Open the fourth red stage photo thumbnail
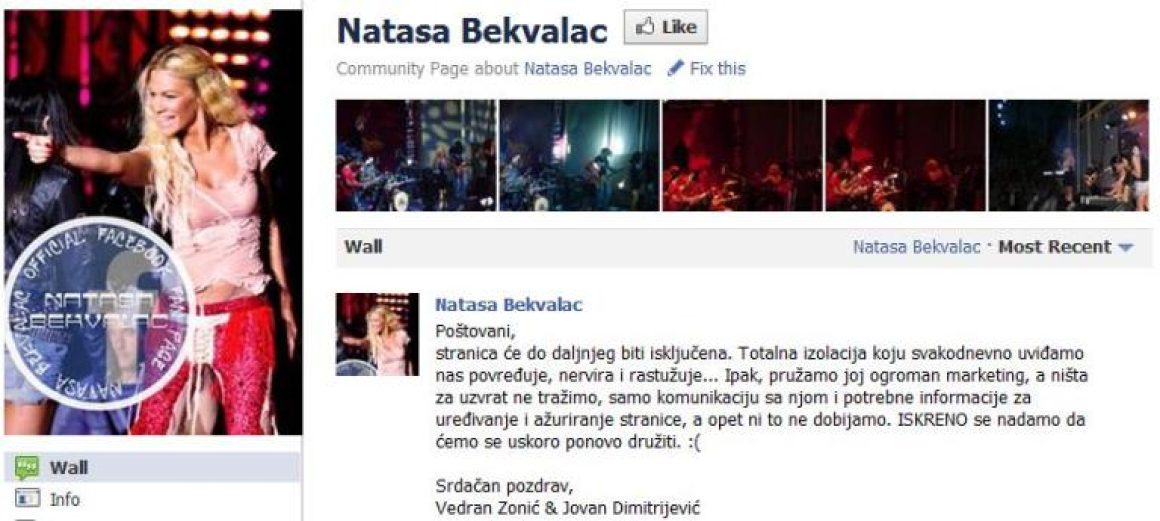This screenshot has width=1160, height=521. tap(906, 155)
